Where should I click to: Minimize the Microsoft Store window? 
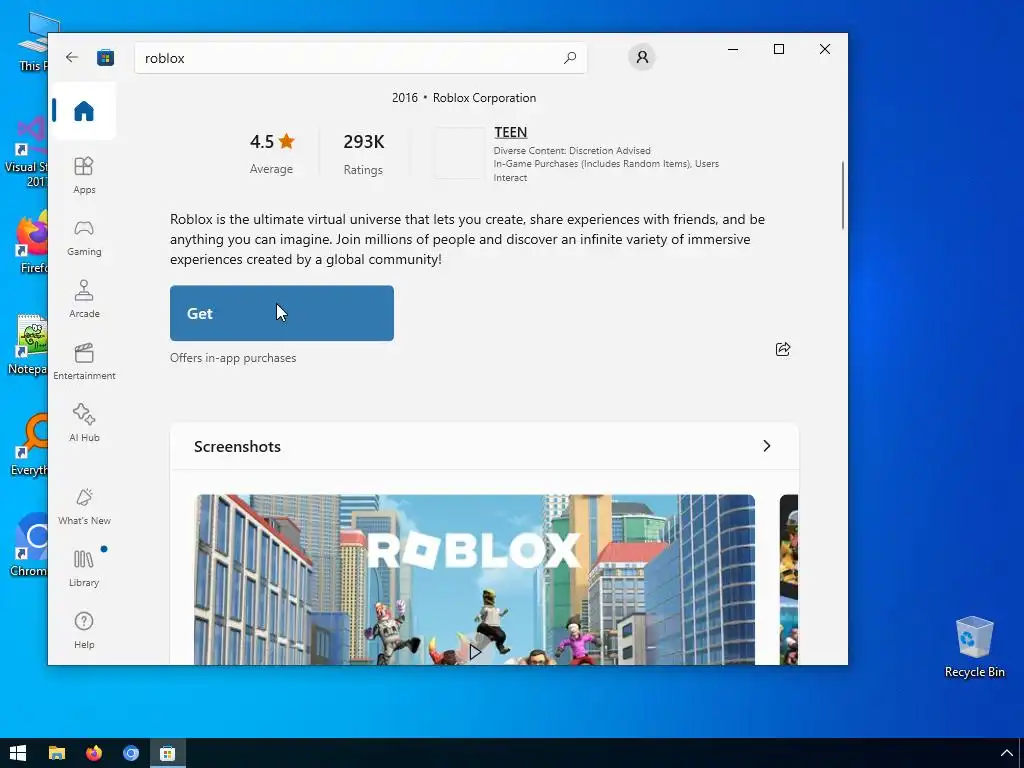click(733, 49)
